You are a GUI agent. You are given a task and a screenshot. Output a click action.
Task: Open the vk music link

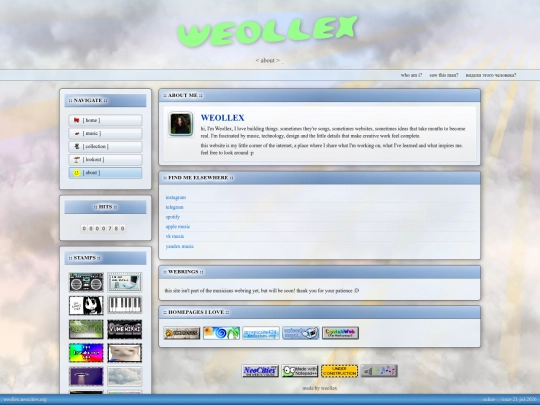pyautogui.click(x=175, y=236)
